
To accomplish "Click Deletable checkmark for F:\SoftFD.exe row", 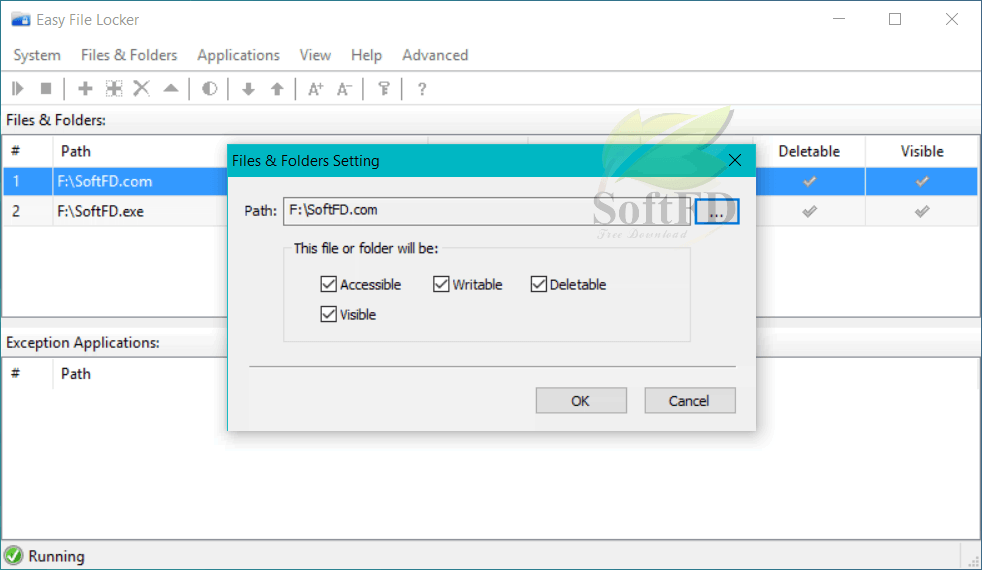I will pyautogui.click(x=809, y=212).
